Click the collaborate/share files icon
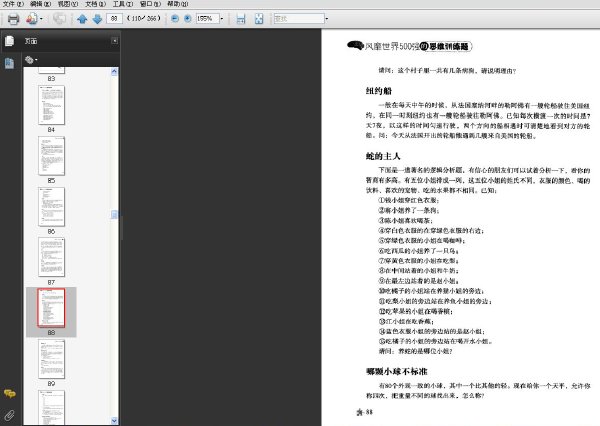The height and width of the screenshot is (426, 600). pos(32,18)
